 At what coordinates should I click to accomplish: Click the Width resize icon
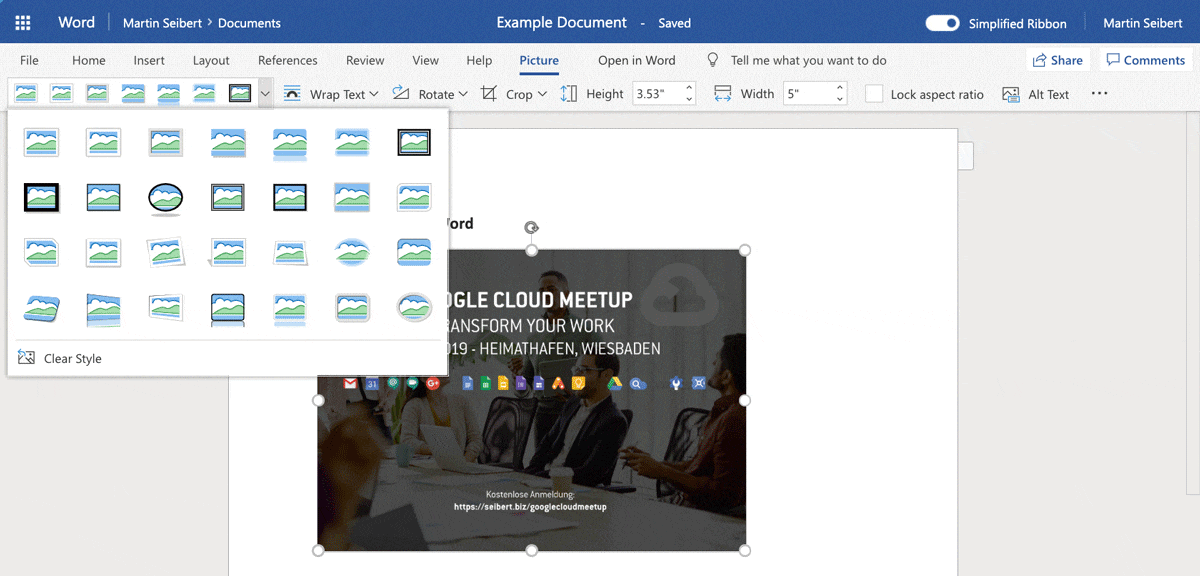pyautogui.click(x=723, y=93)
